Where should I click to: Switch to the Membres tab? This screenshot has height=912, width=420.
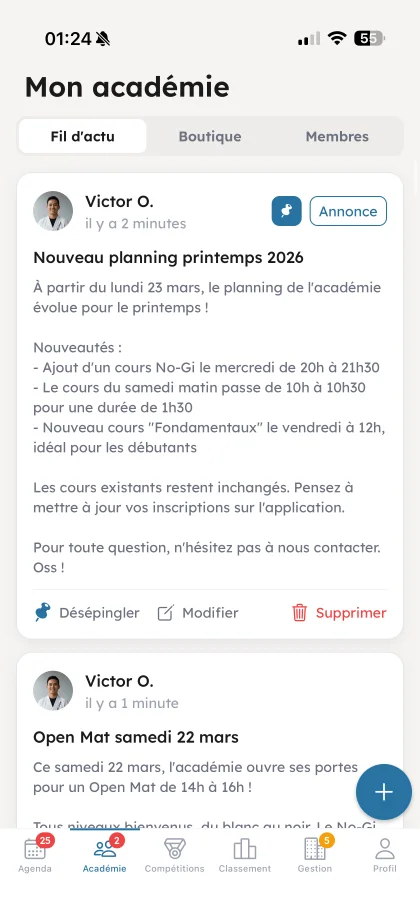tap(337, 137)
